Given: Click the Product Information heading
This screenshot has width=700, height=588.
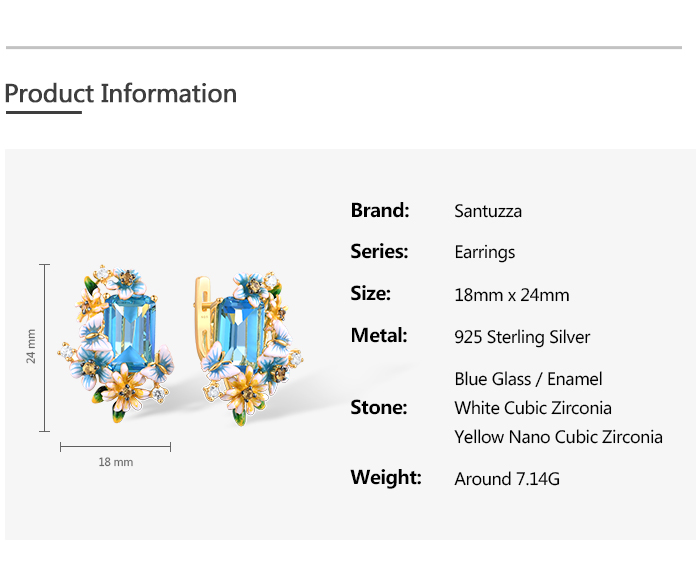Looking at the screenshot, I should click(121, 94).
